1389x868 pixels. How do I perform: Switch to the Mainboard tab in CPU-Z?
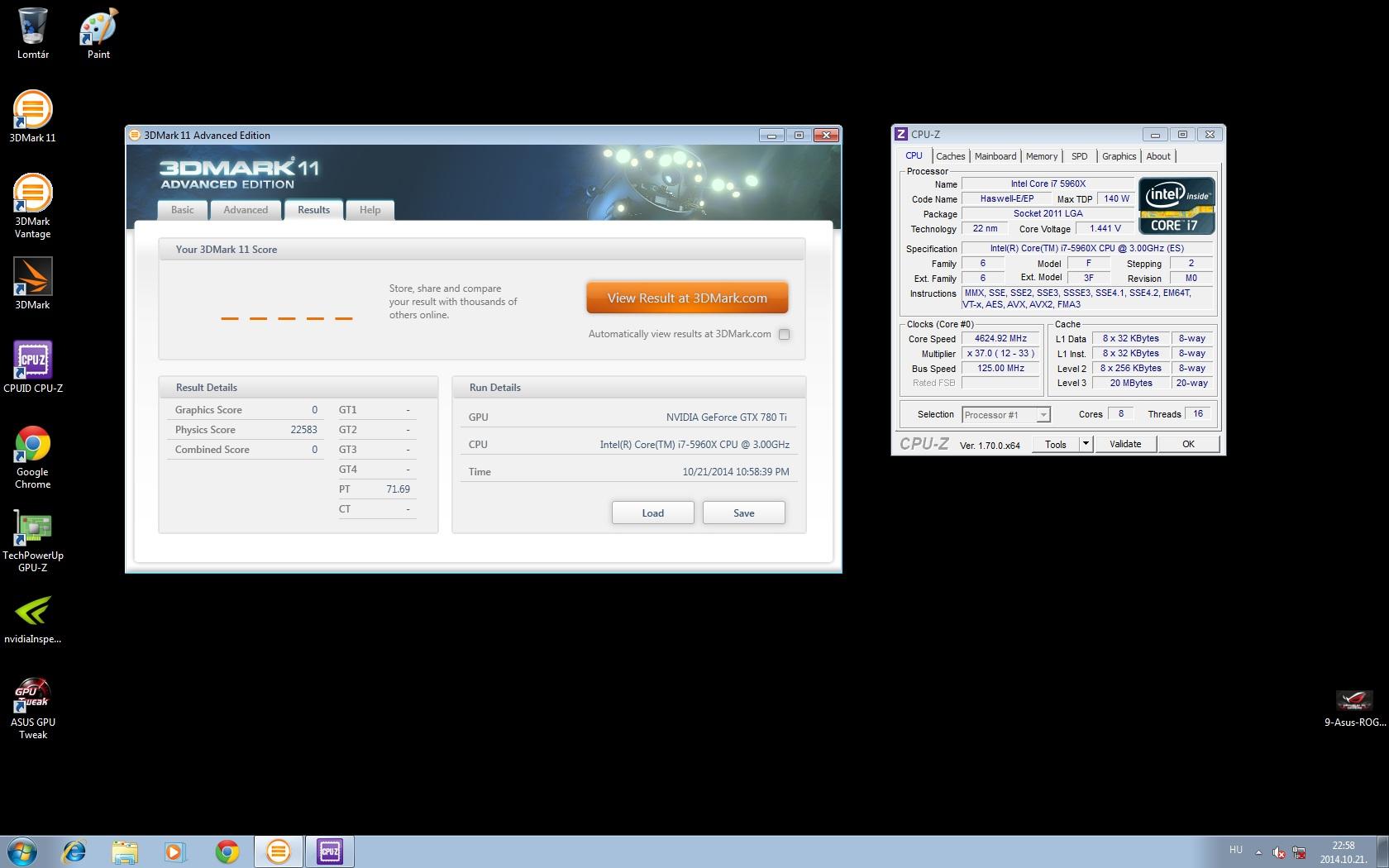995,156
